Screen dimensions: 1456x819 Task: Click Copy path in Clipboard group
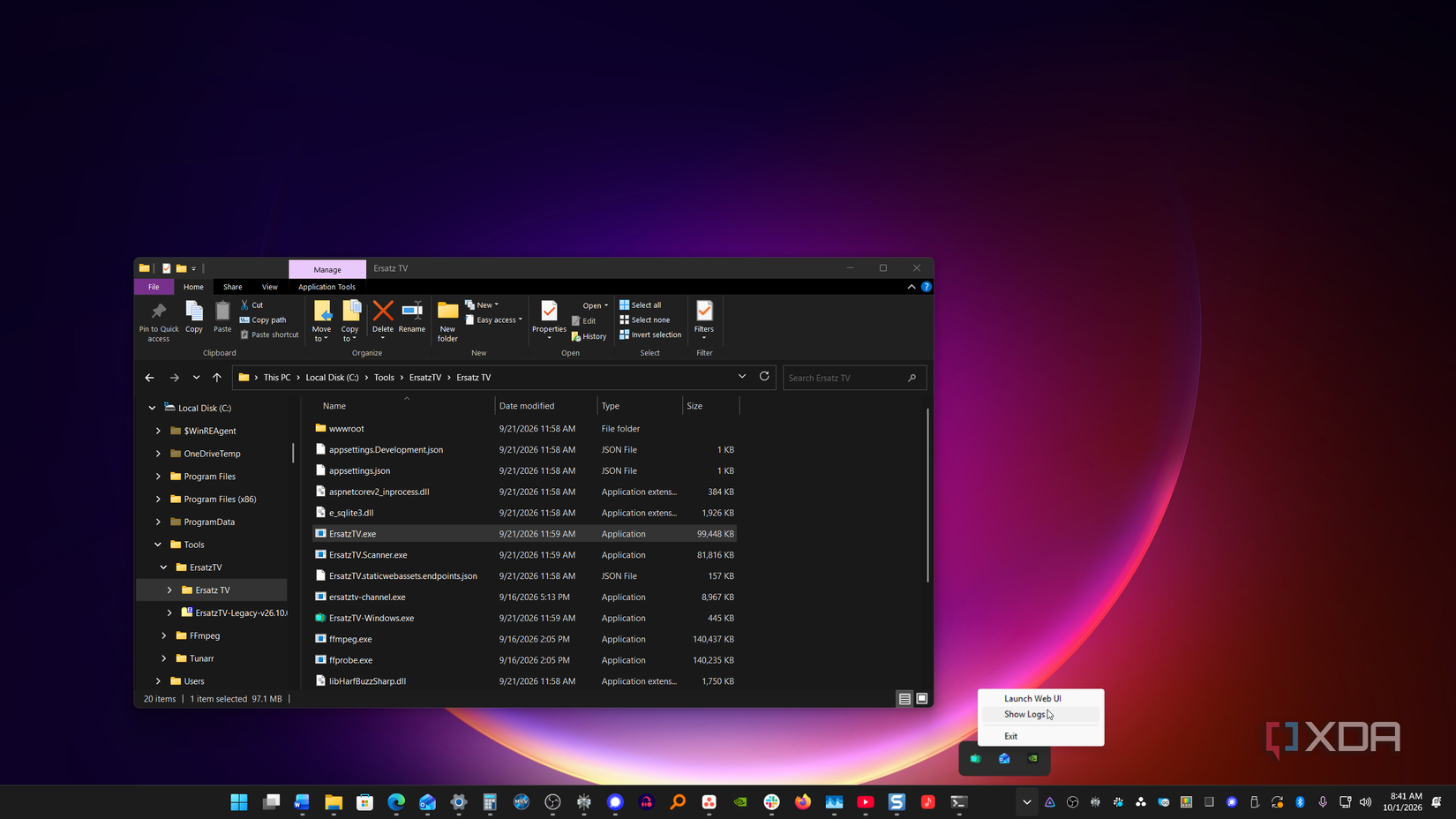coord(263,320)
